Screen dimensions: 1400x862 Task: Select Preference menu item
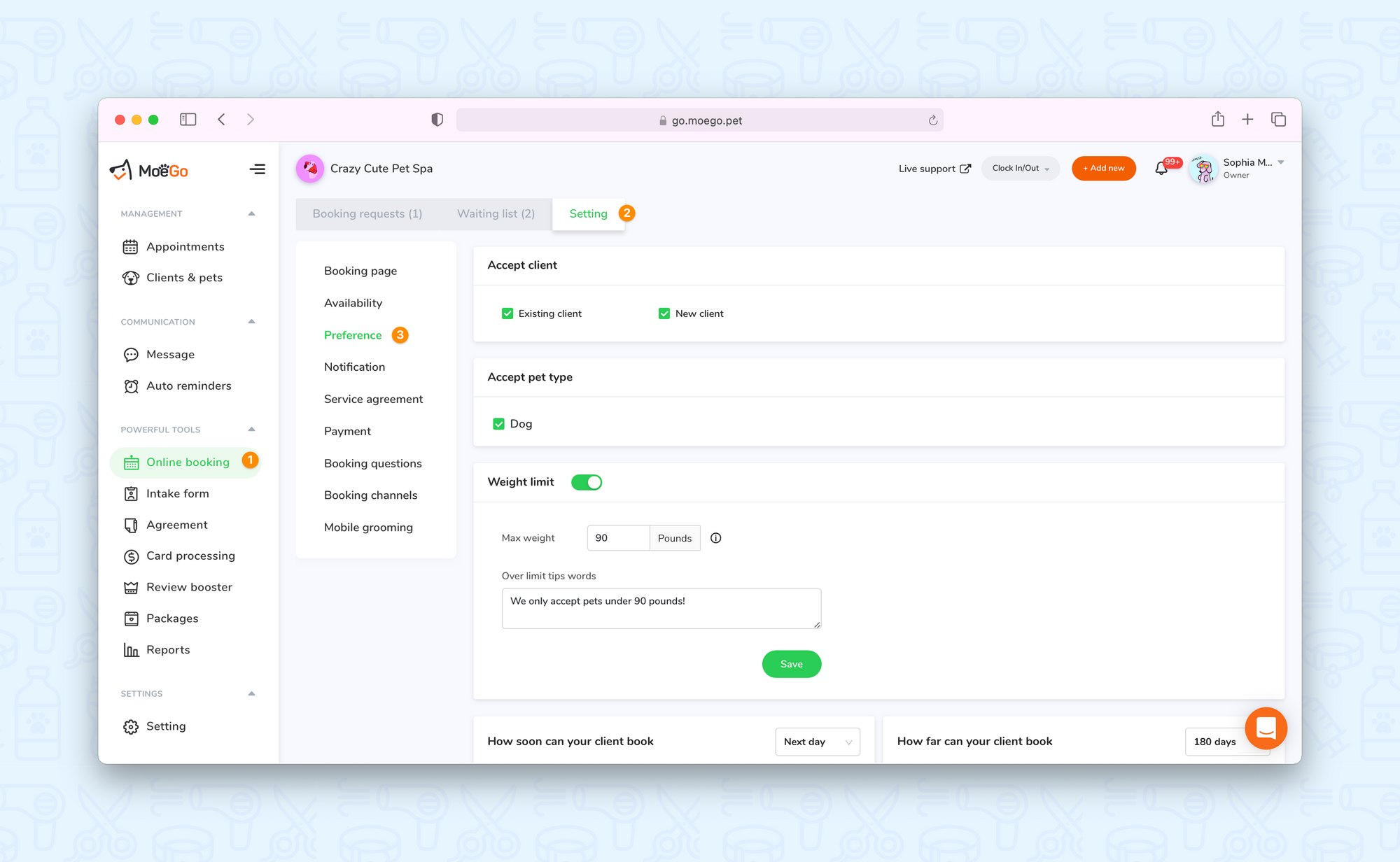click(x=353, y=336)
